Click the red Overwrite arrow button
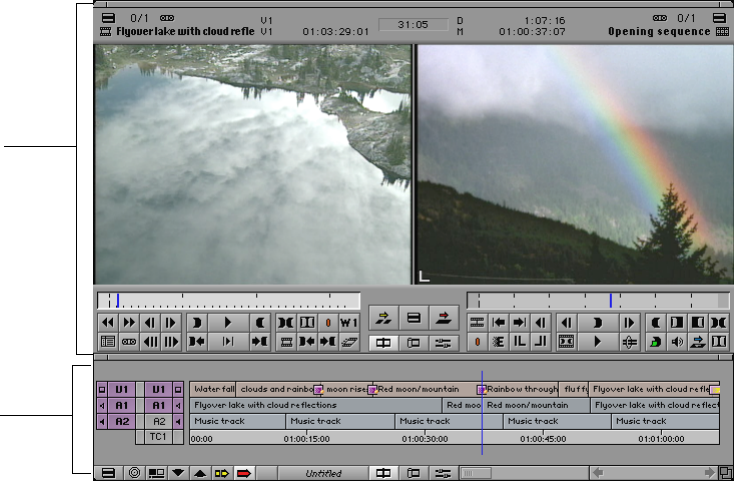 [443, 319]
